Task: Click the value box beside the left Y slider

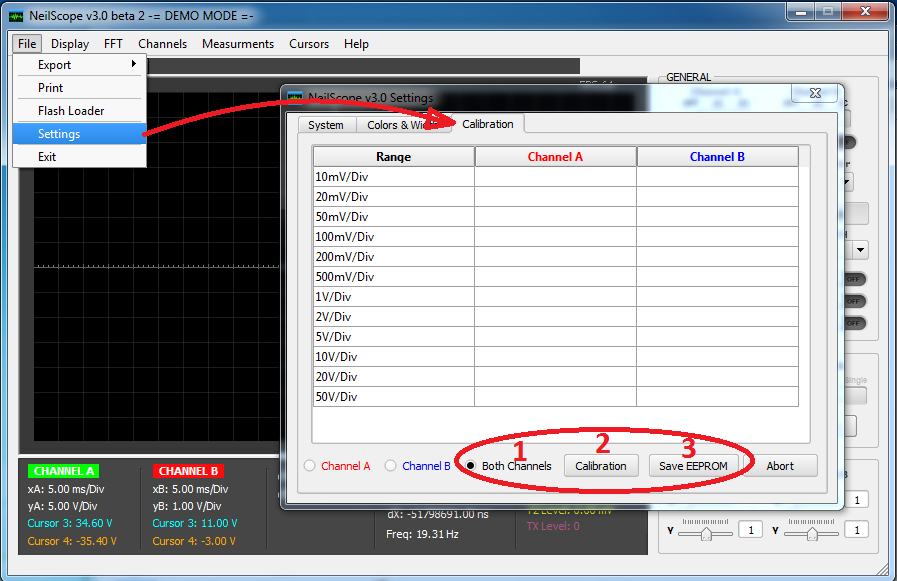Action: coord(751,530)
